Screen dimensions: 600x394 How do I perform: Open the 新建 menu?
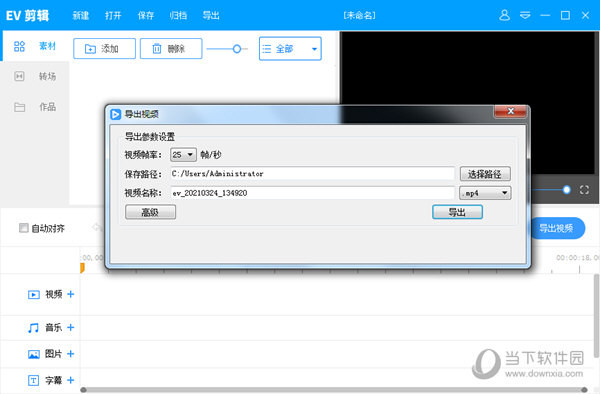click(81, 16)
